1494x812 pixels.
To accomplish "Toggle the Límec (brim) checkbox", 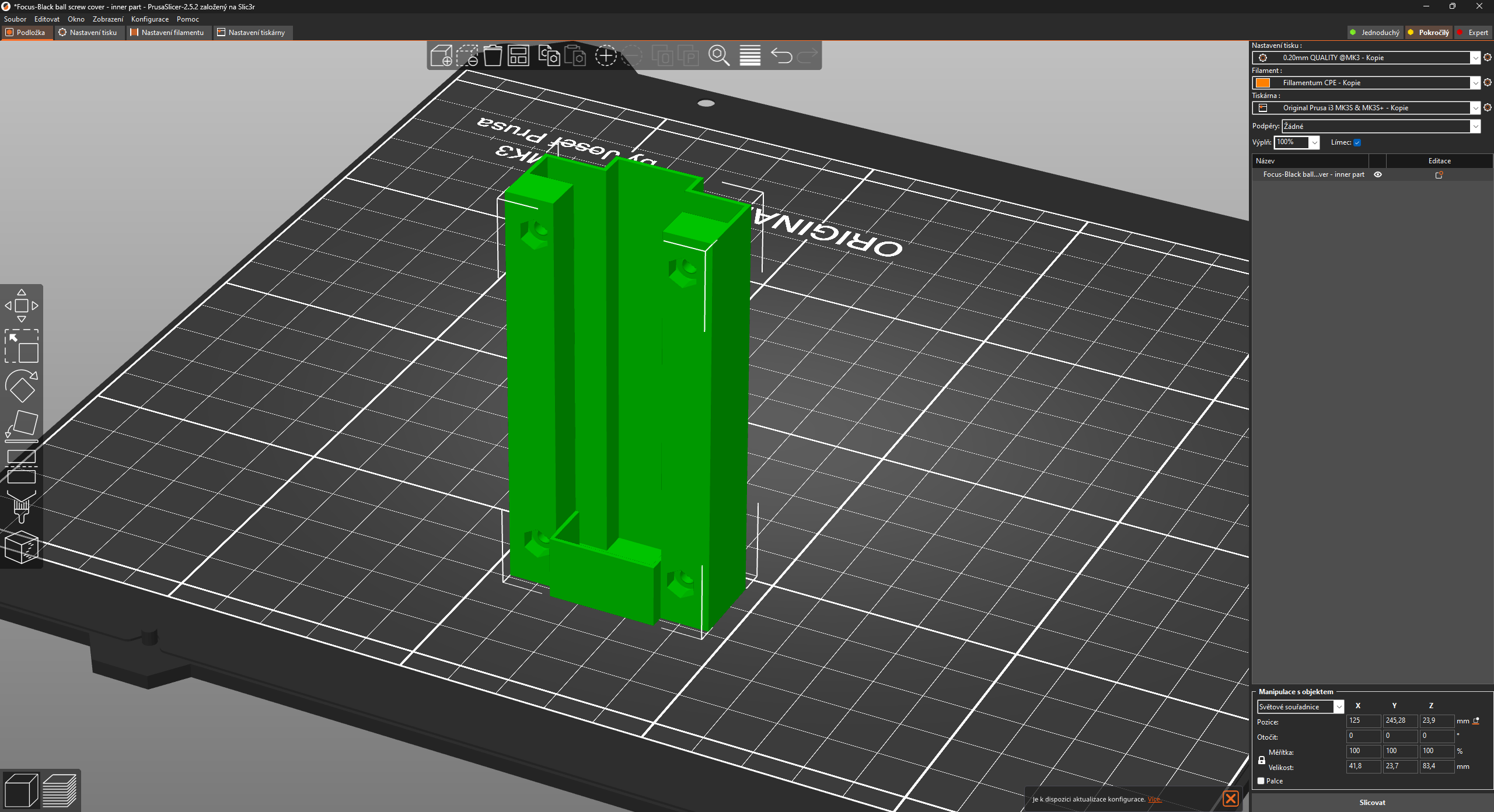I will click(1357, 142).
